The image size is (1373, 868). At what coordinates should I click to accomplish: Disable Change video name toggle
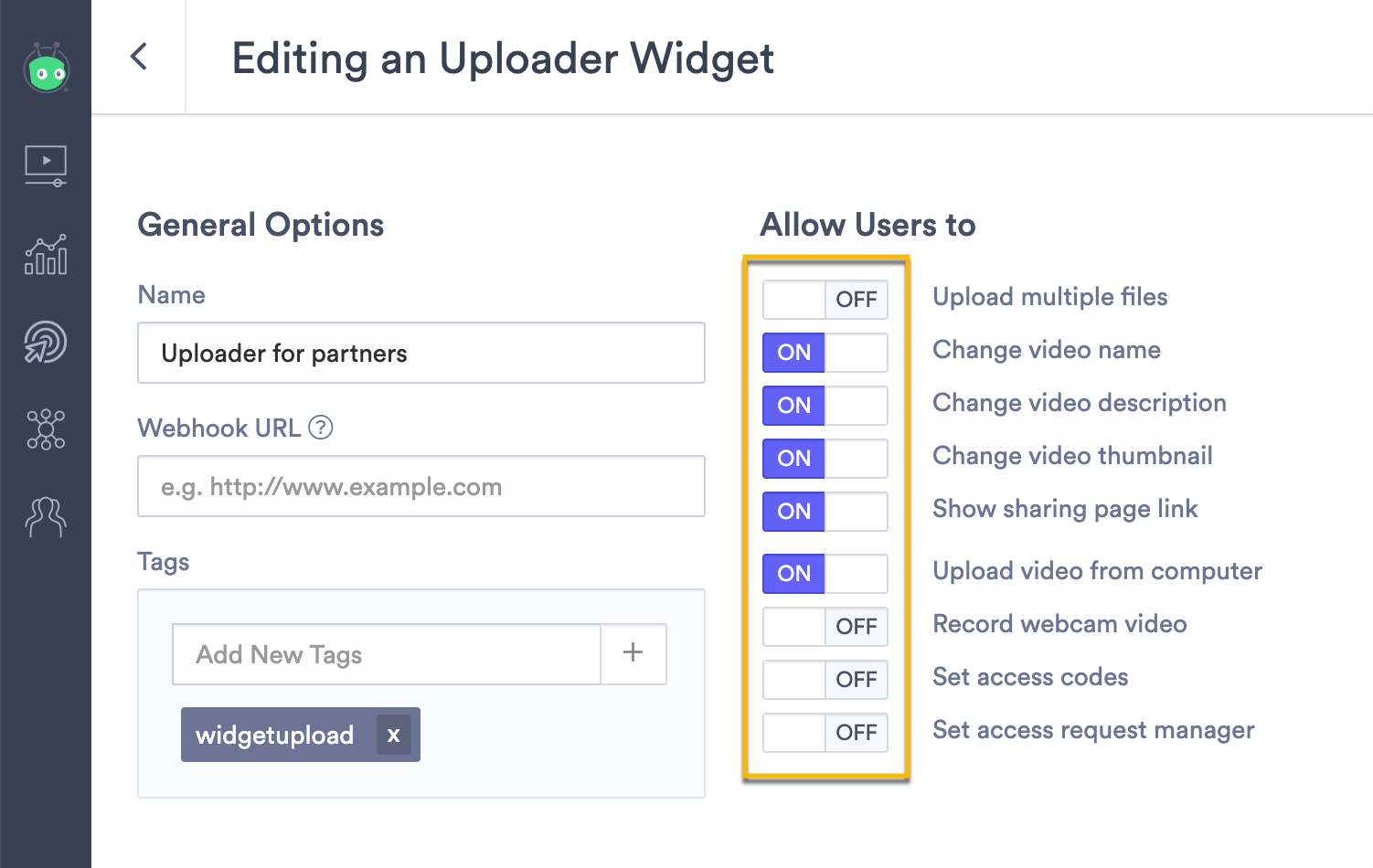click(x=825, y=353)
